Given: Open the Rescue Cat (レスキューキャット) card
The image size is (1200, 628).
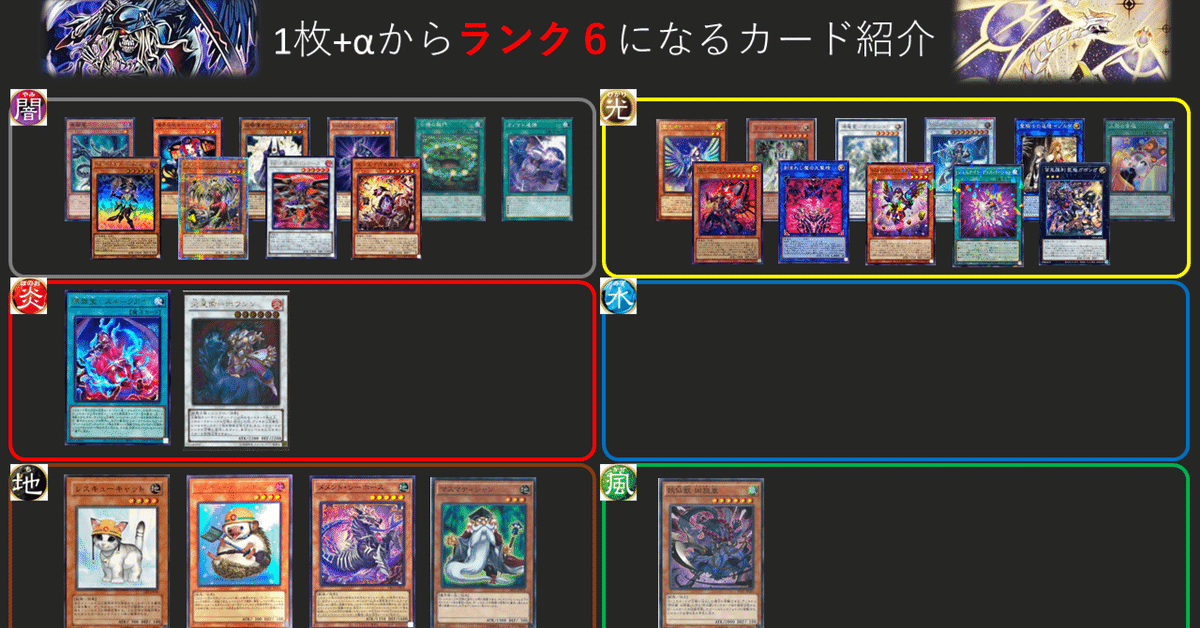Looking at the screenshot, I should coord(117,552).
